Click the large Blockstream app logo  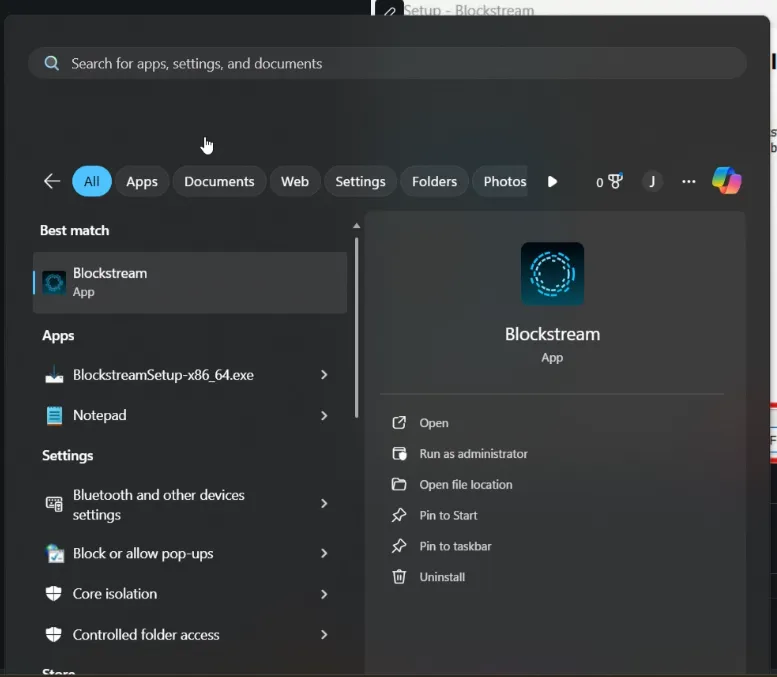(552, 274)
